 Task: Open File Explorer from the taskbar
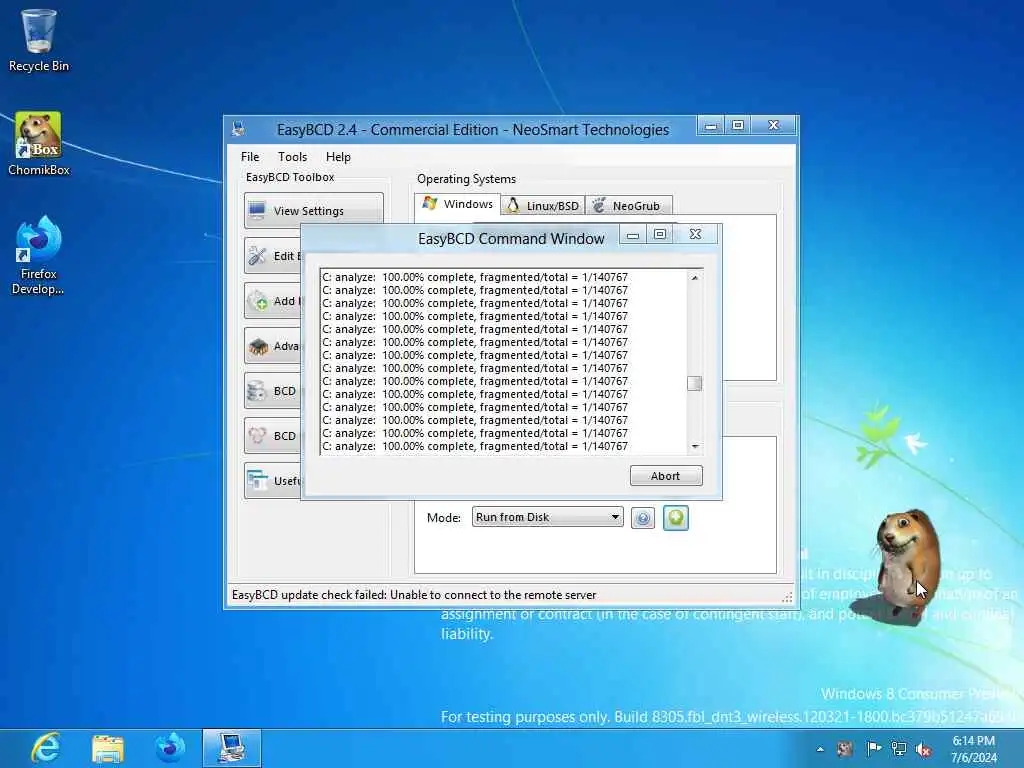pyautogui.click(x=108, y=748)
